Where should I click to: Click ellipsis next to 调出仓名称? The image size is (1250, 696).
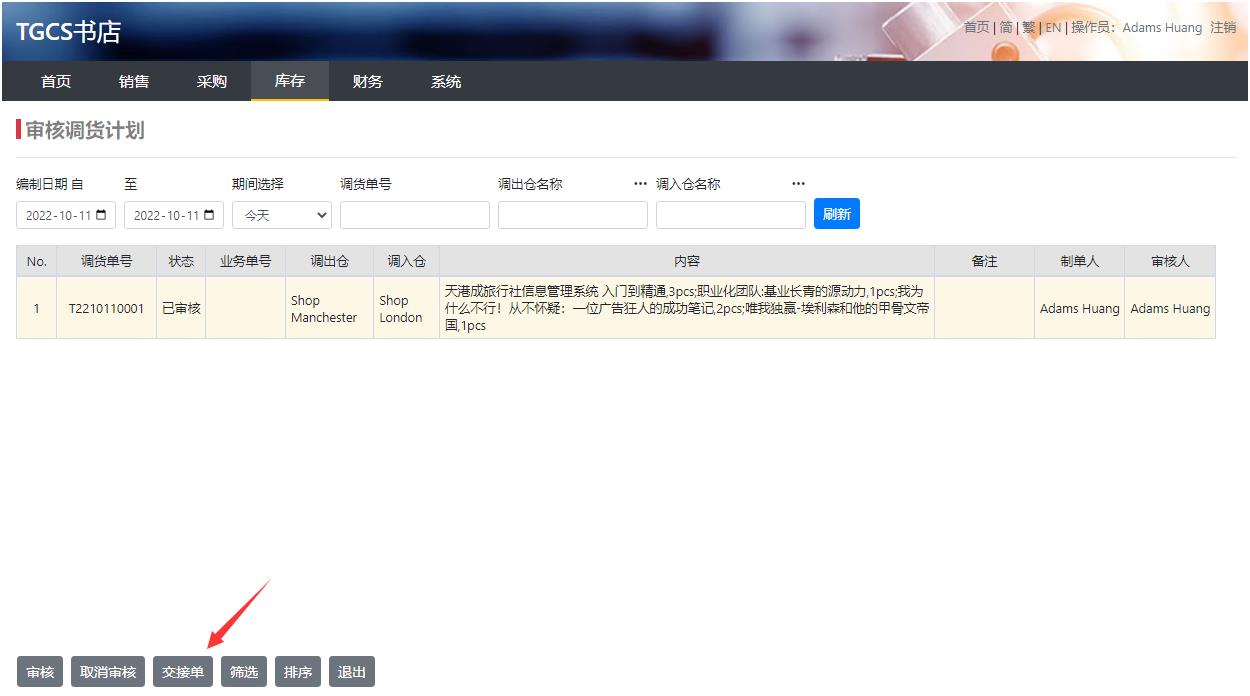click(640, 184)
